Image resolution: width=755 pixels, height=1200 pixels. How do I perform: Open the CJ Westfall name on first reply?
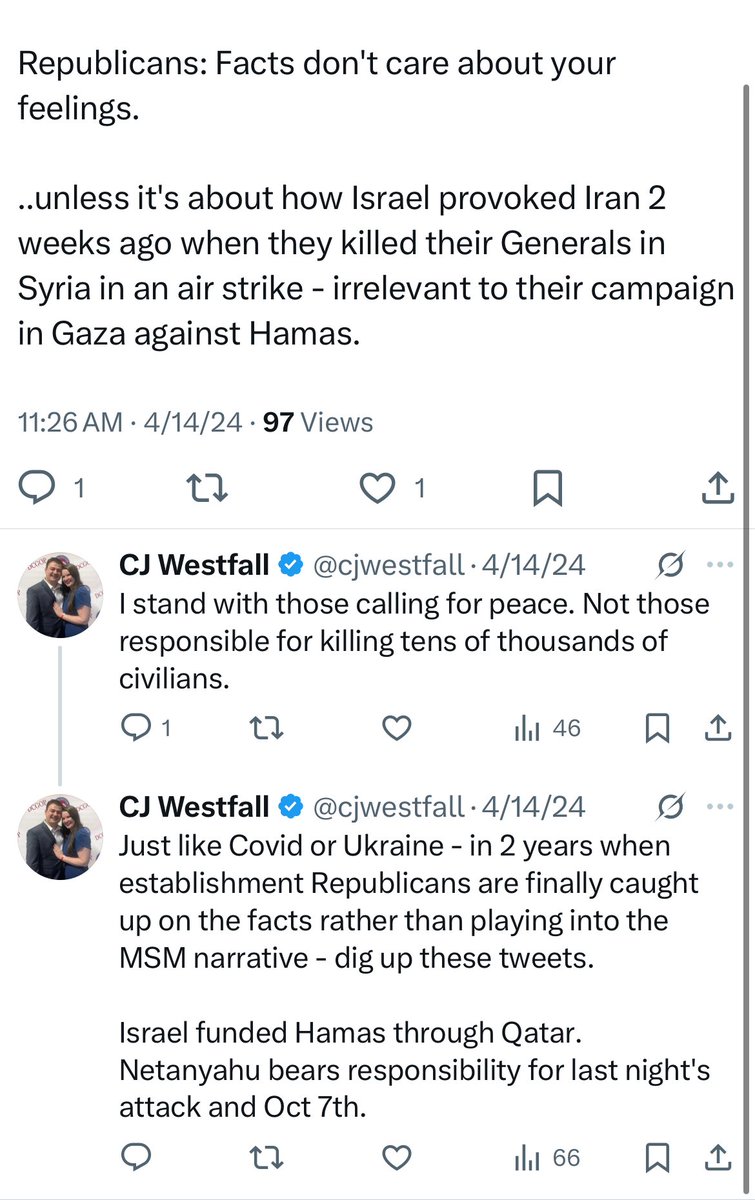pyautogui.click(x=194, y=565)
